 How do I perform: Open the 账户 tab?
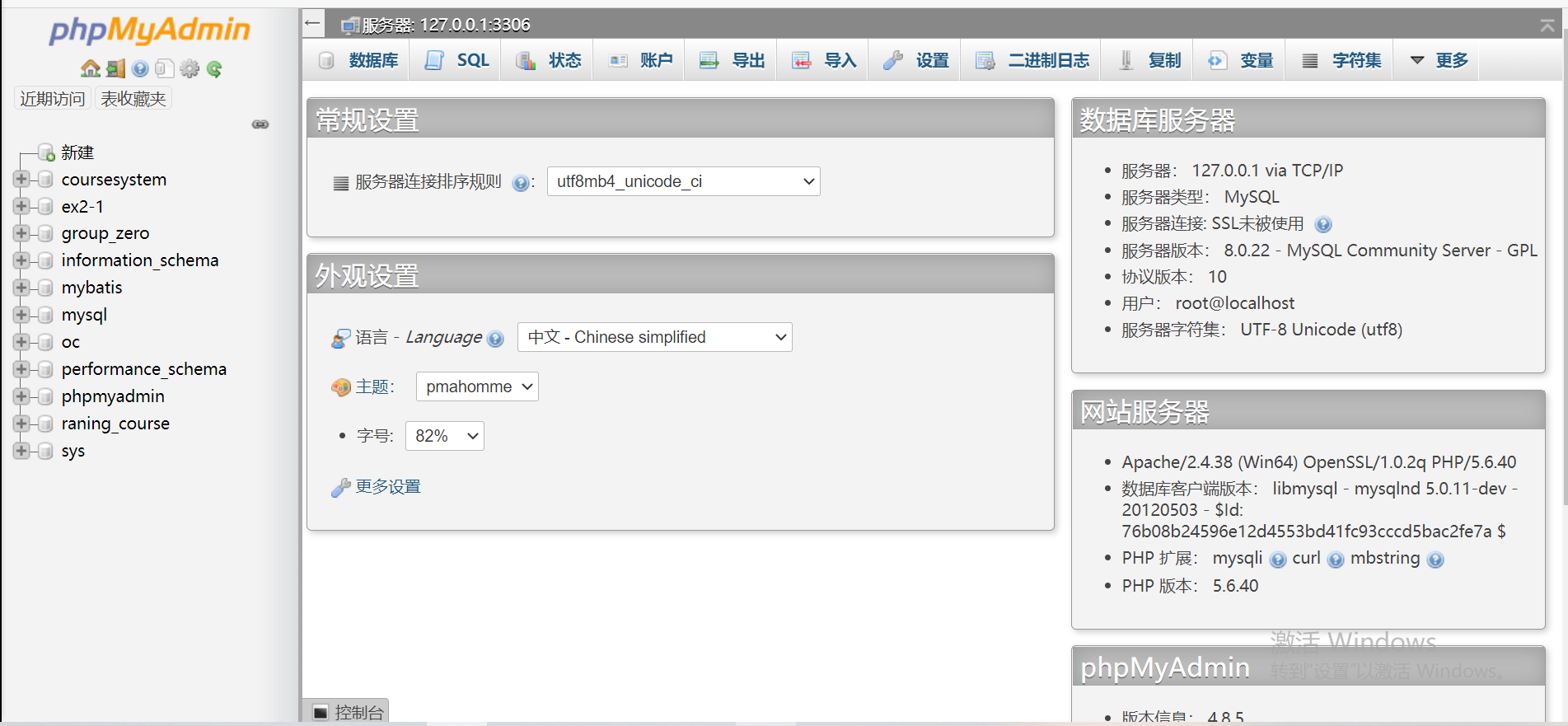tap(640, 60)
